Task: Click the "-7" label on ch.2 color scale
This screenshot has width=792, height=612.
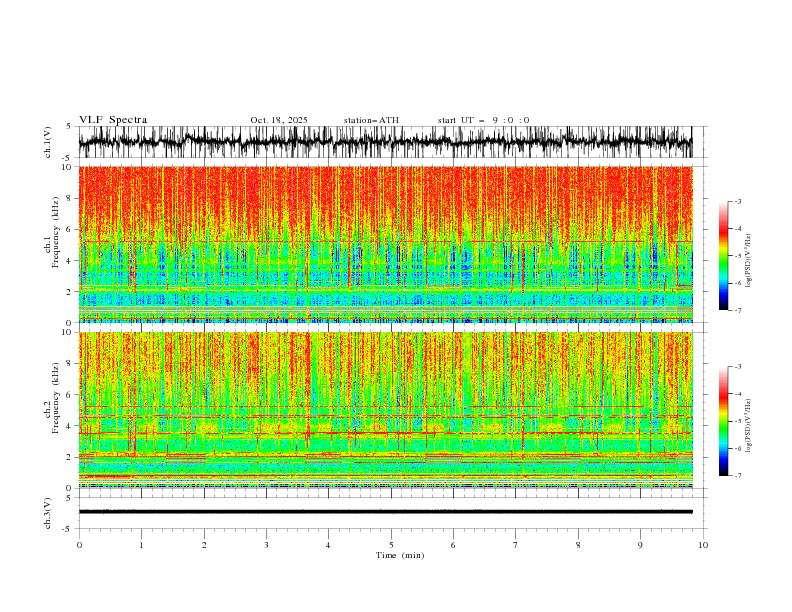Action: pos(738,476)
